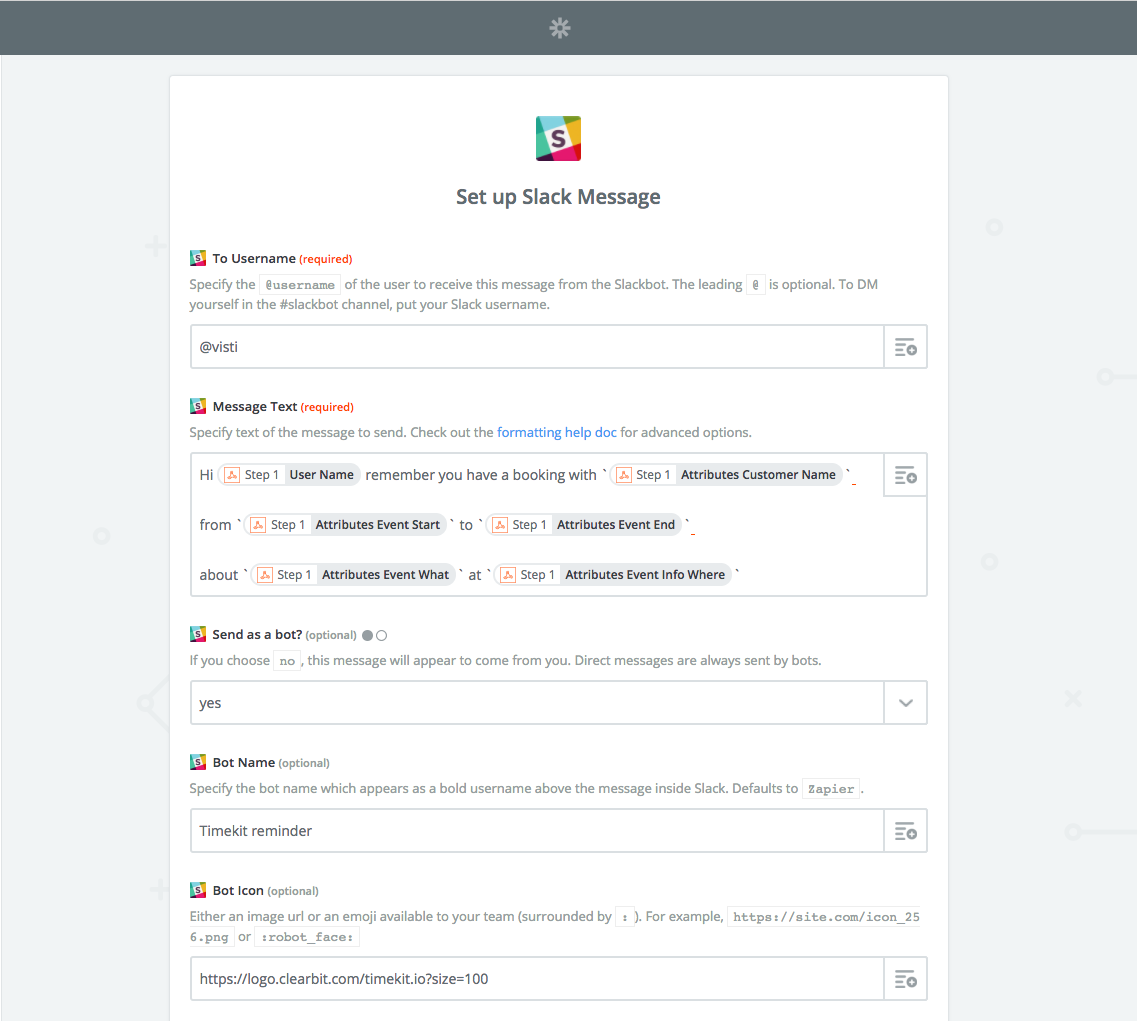Select the Attributes Event Info Where pill
Viewport: 1137px width, 1021px height.
[x=613, y=575]
